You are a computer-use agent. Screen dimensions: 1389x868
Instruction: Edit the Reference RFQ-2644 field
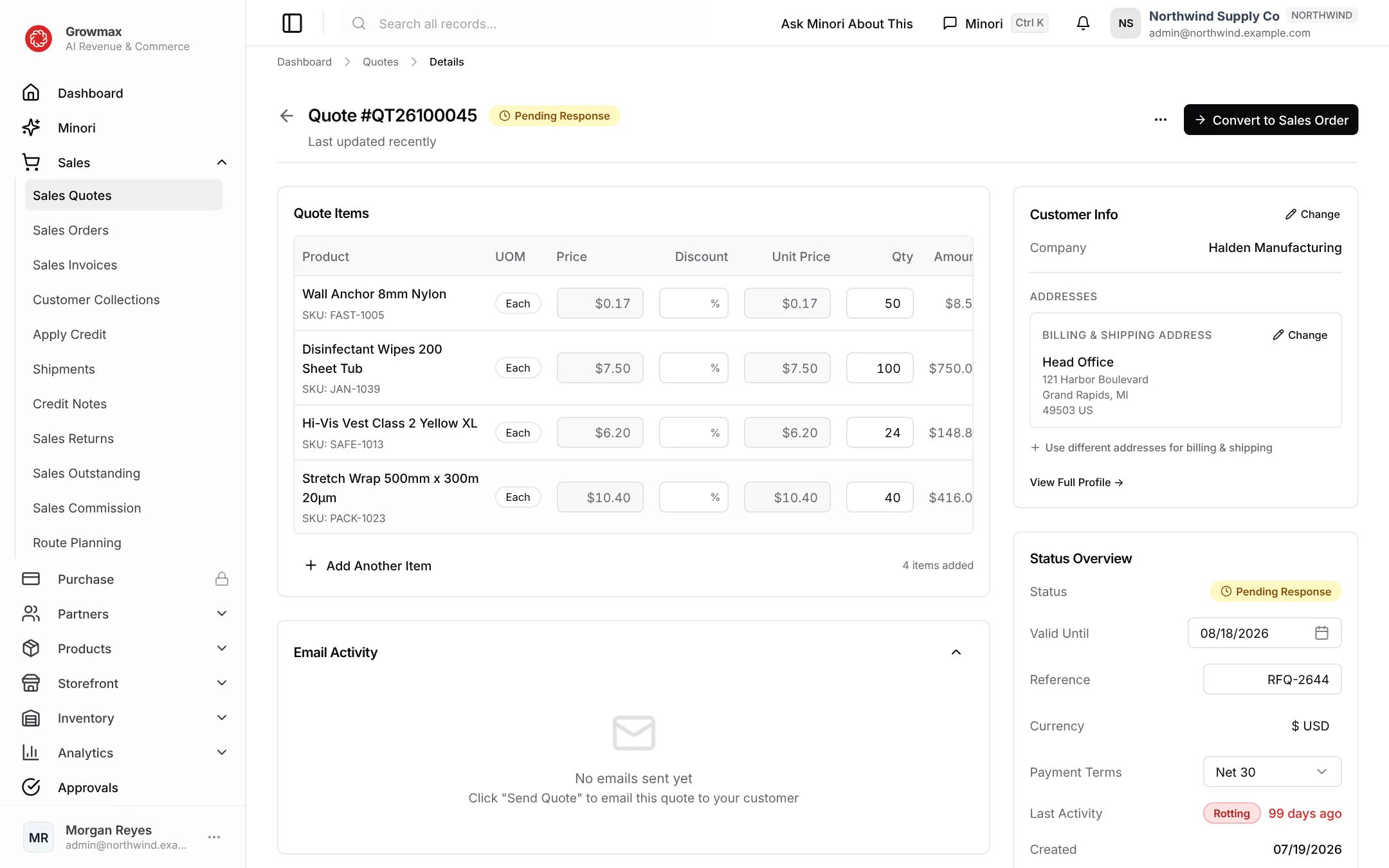(x=1272, y=679)
